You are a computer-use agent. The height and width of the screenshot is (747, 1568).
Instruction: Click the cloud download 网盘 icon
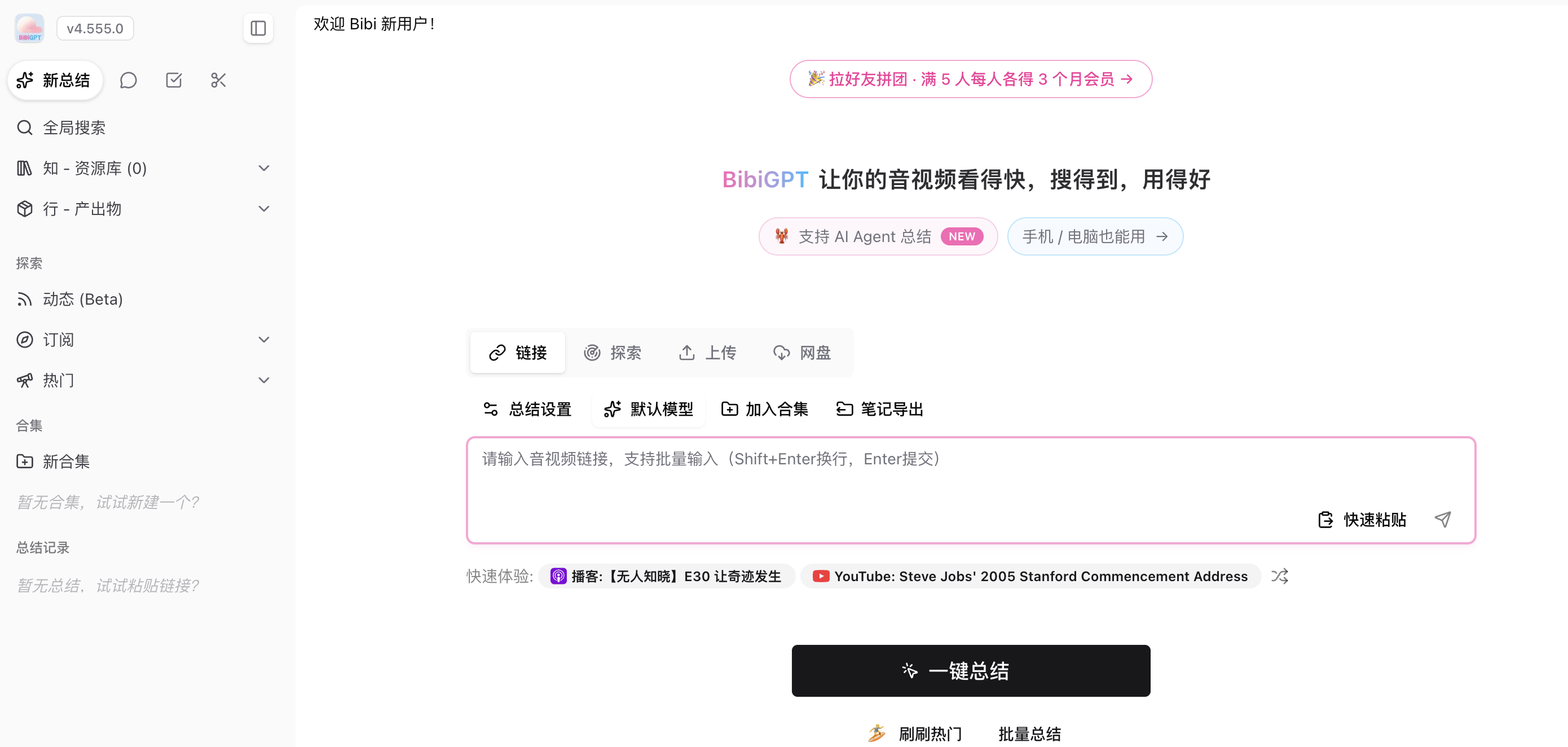coord(782,353)
